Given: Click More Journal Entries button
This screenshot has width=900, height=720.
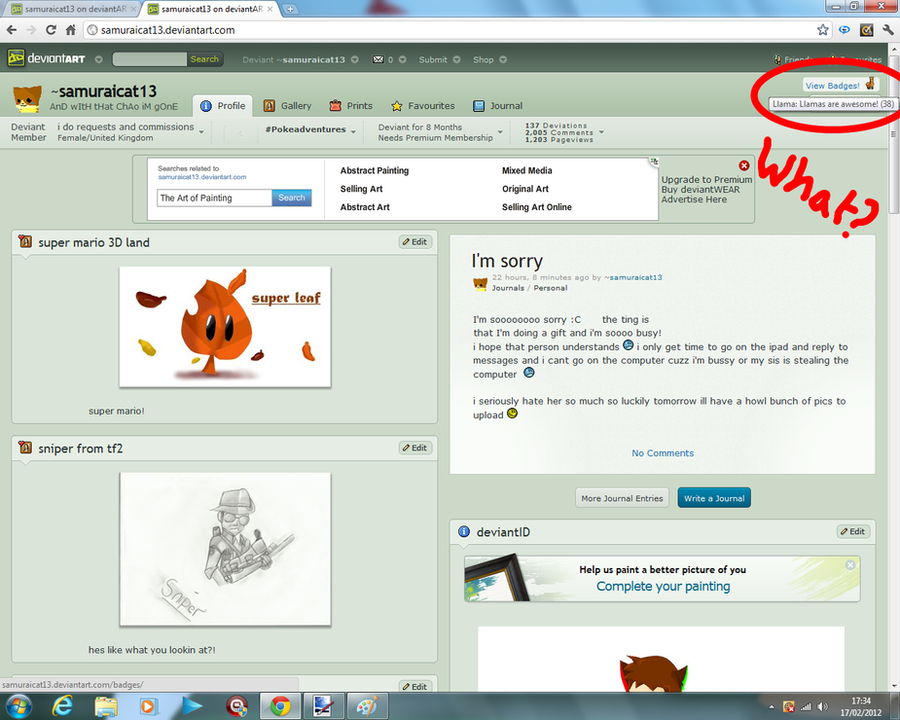Looking at the screenshot, I should tap(622, 498).
